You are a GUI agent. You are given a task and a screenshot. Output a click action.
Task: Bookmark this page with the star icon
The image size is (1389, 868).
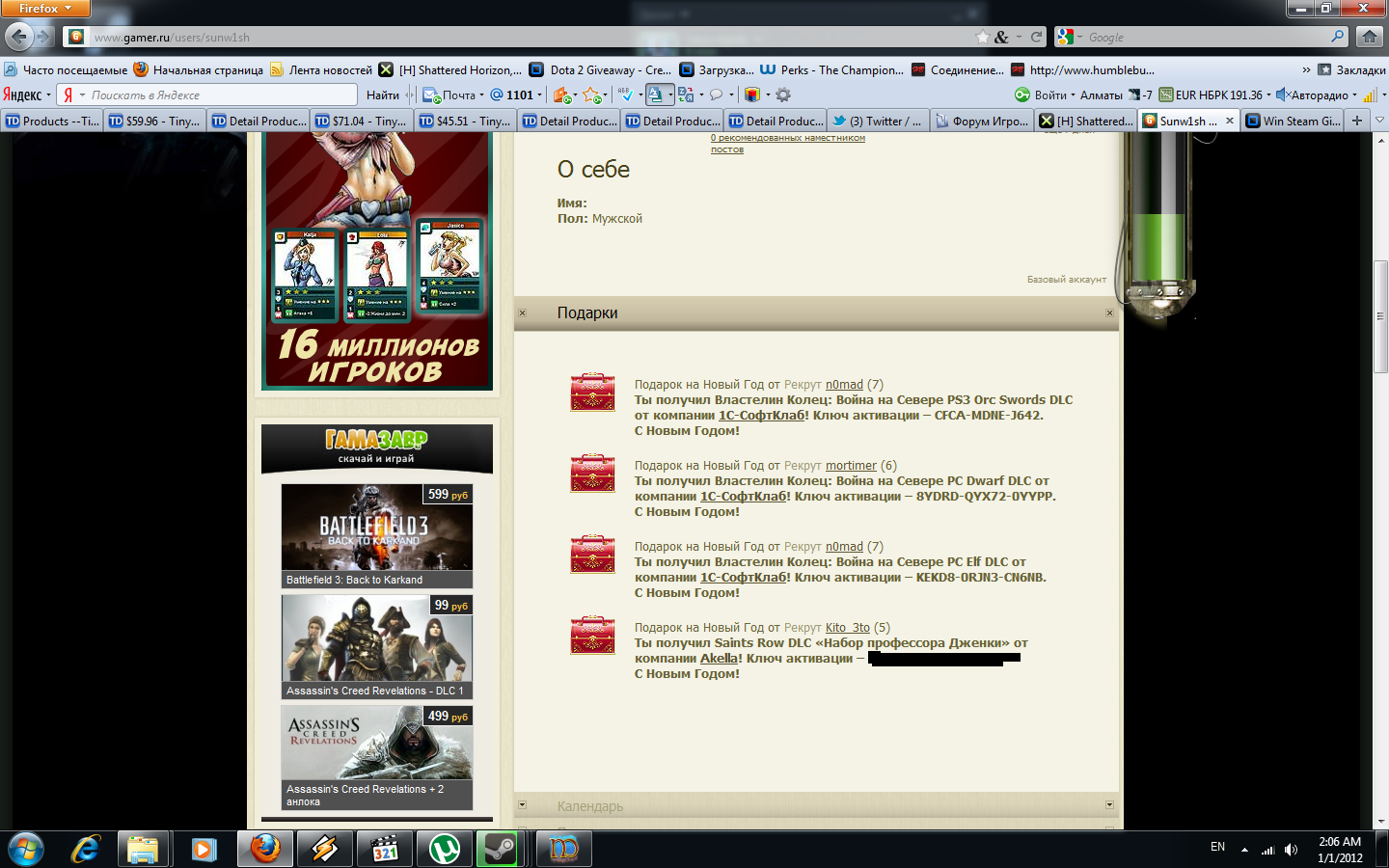click(983, 37)
